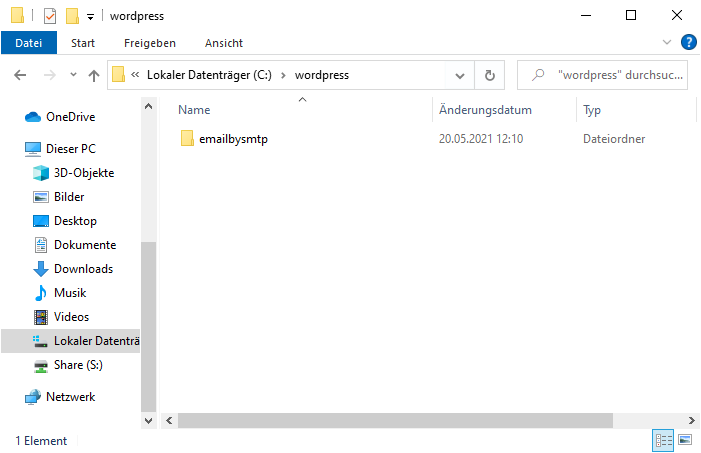Click the horizontal scroll right arrow
This screenshot has width=701, height=453.
click(x=692, y=421)
